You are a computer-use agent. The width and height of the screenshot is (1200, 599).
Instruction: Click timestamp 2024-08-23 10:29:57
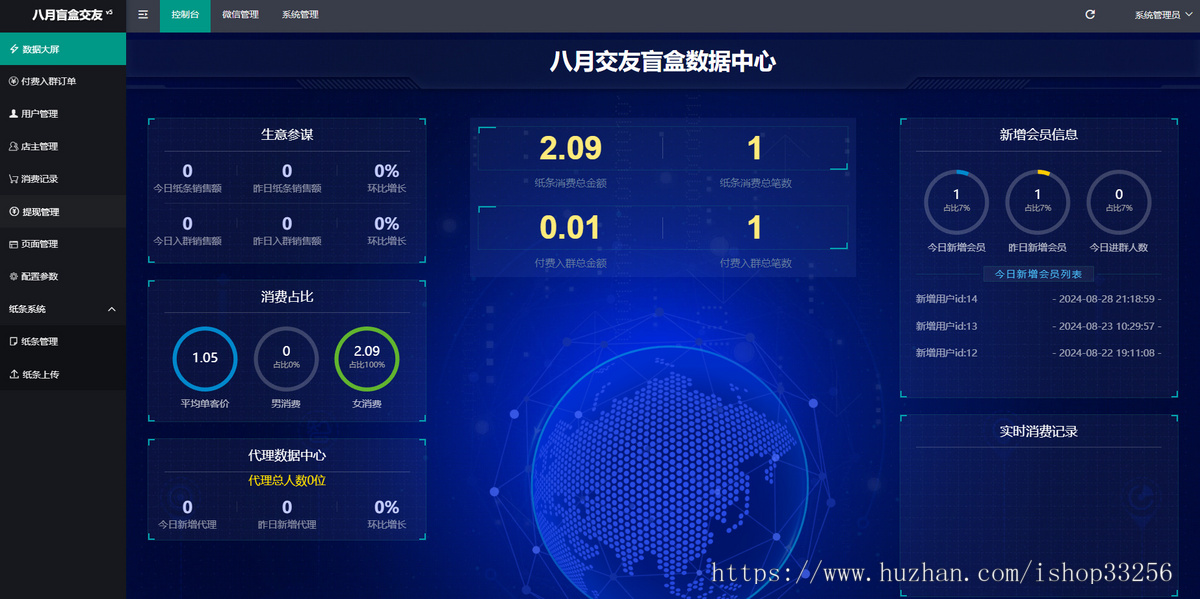(x=1107, y=326)
